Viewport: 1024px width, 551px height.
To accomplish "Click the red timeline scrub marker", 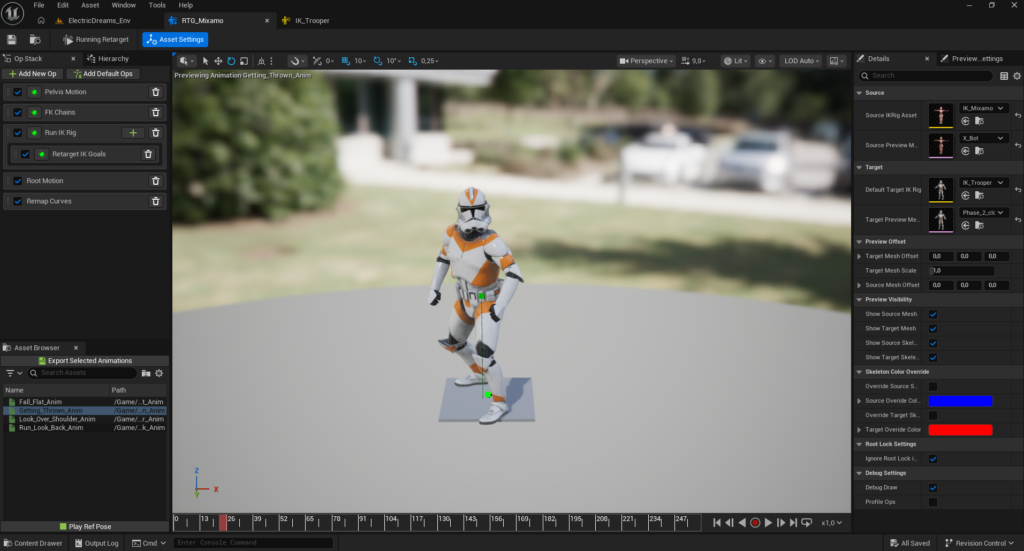I will coord(223,522).
